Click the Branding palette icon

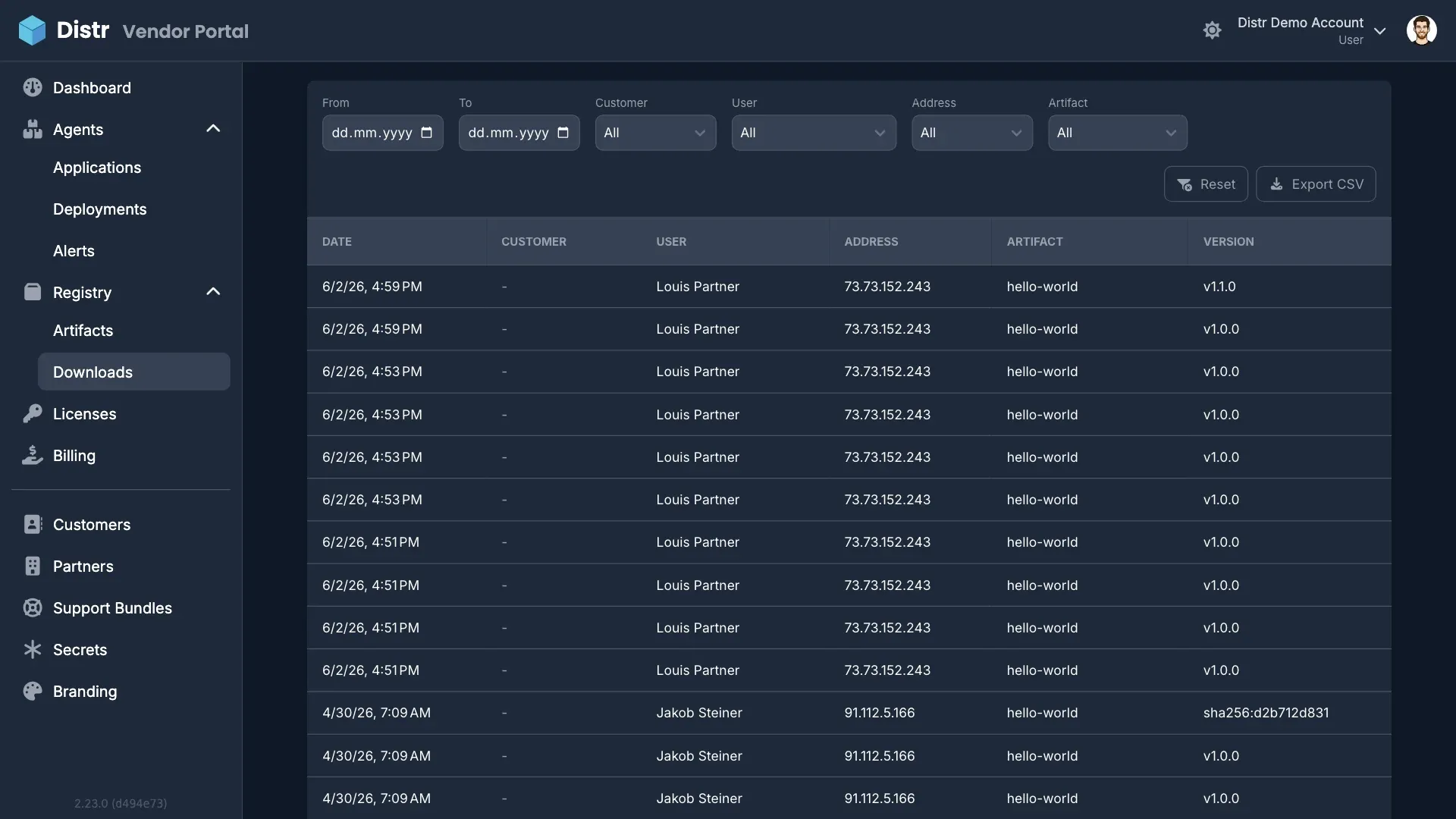[x=33, y=691]
